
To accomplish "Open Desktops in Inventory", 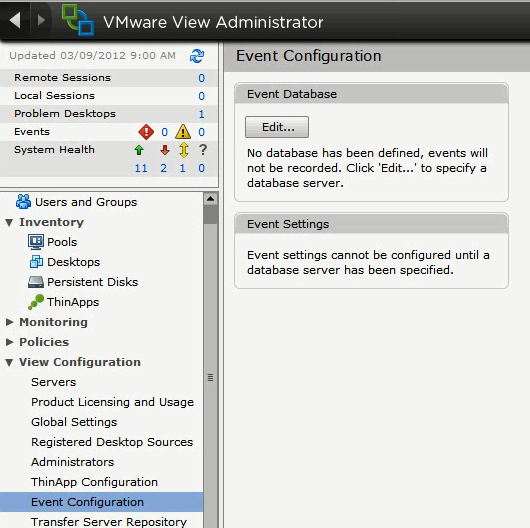I will point(73,262).
